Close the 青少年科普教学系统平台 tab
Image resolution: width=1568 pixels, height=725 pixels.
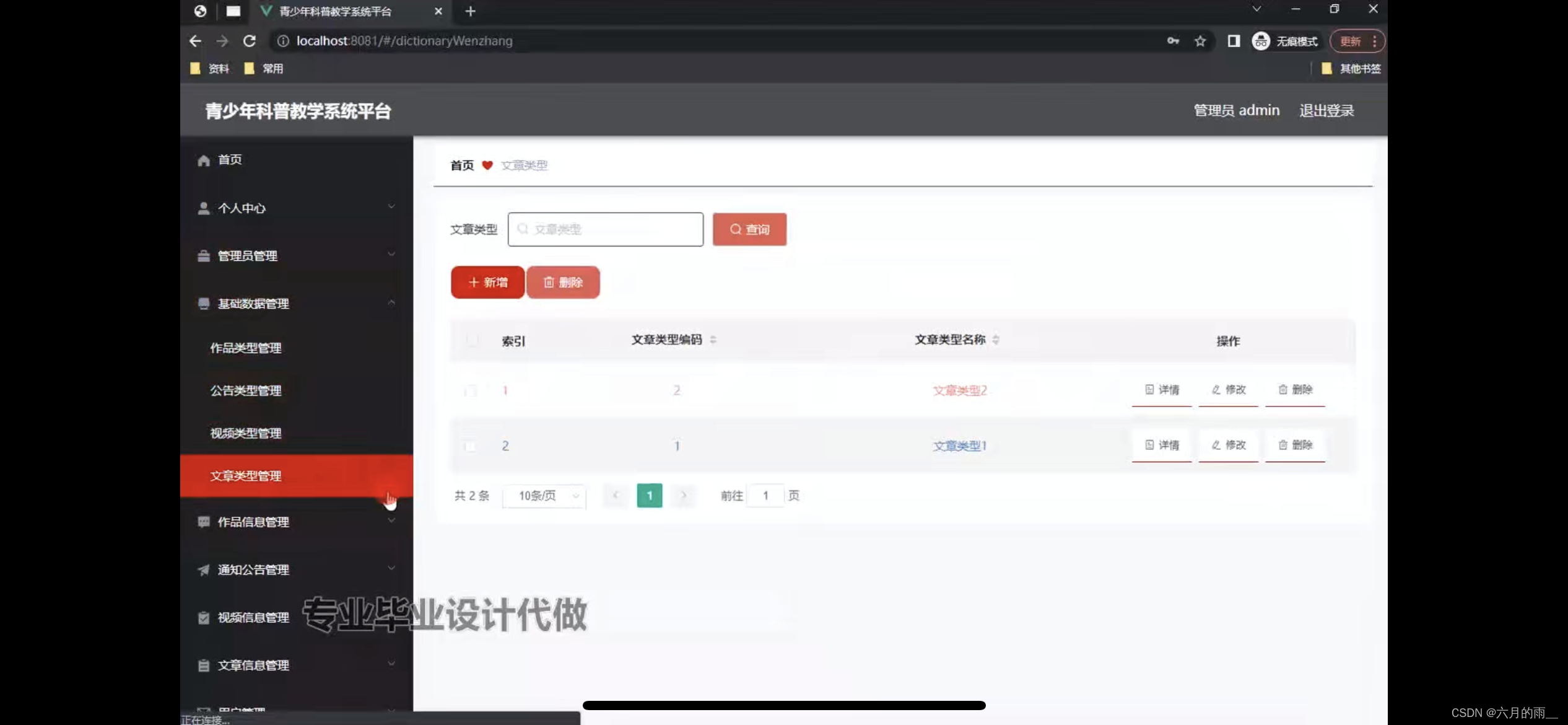pos(438,11)
